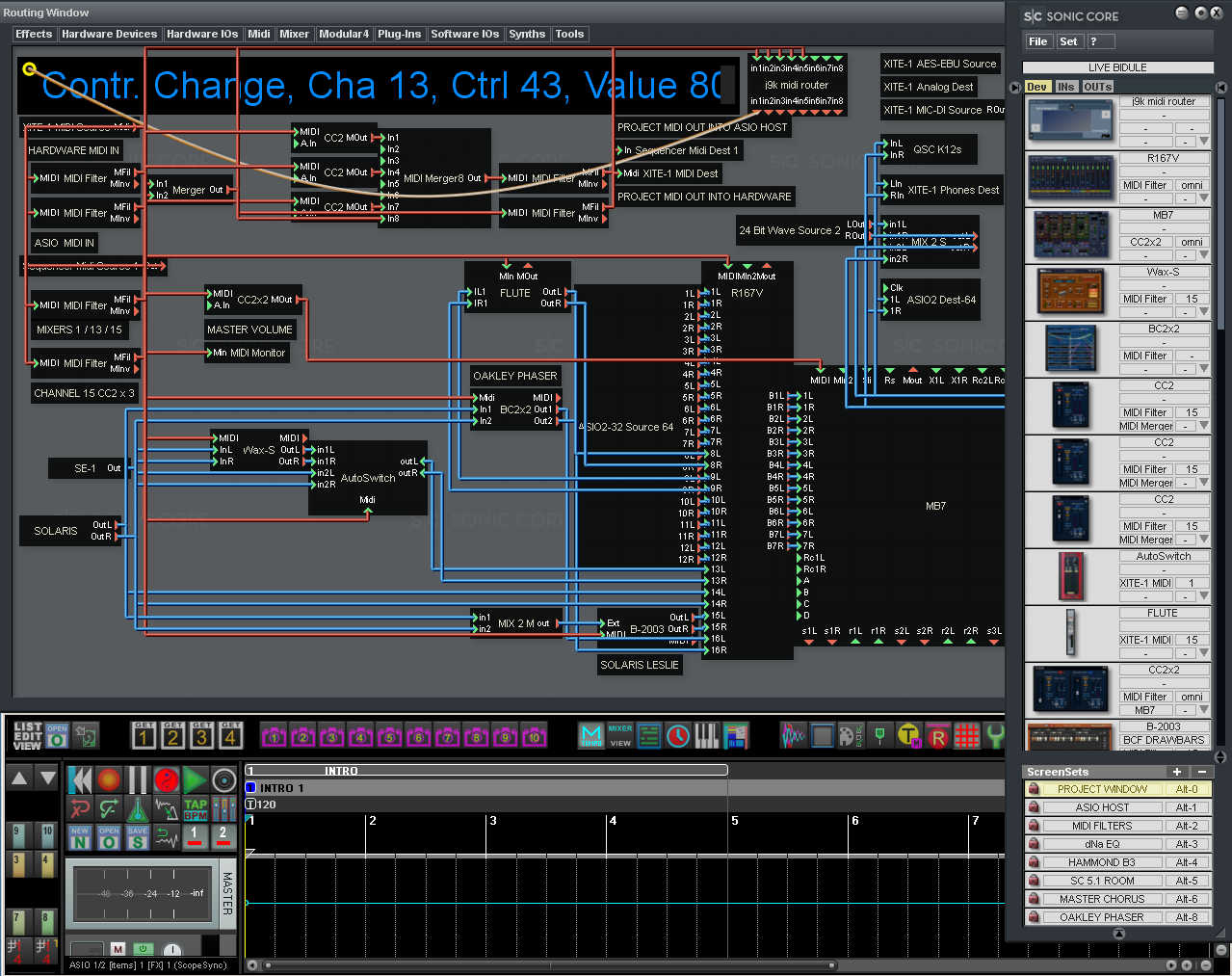
Task: Click the red Record transport button
Action: tap(109, 779)
